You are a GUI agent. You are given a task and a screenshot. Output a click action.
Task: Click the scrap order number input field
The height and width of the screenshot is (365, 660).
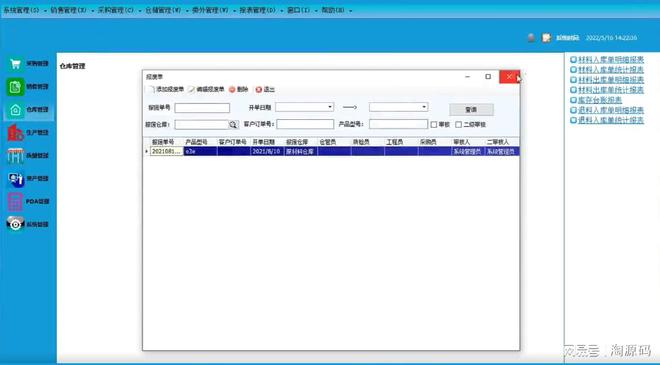[x=202, y=108]
